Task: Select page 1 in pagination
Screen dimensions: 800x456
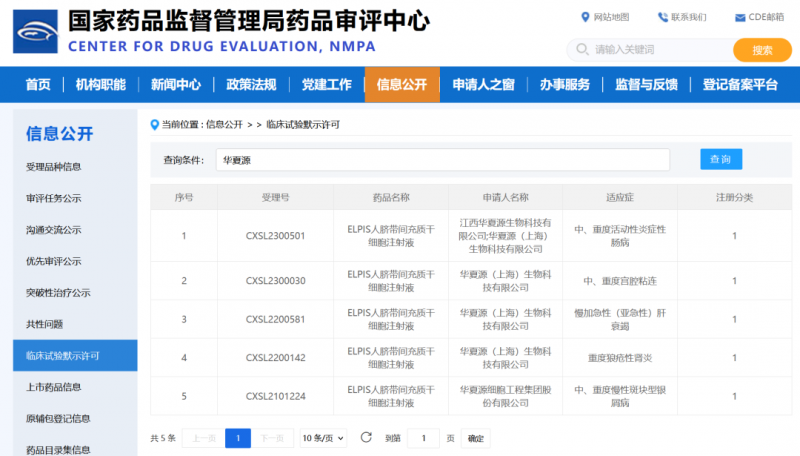Action: (x=238, y=438)
